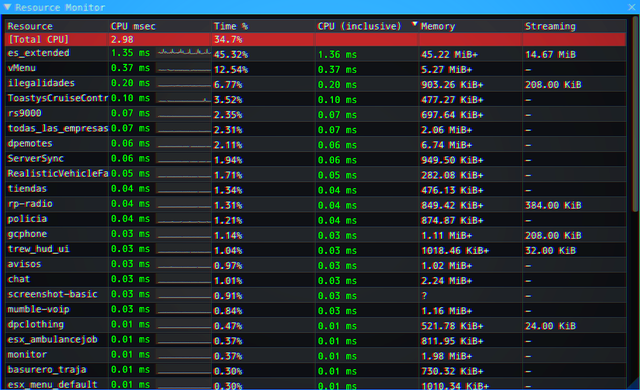Sort by the CPU (inclusive) column header
The height and width of the screenshot is (390, 640).
pos(359,27)
